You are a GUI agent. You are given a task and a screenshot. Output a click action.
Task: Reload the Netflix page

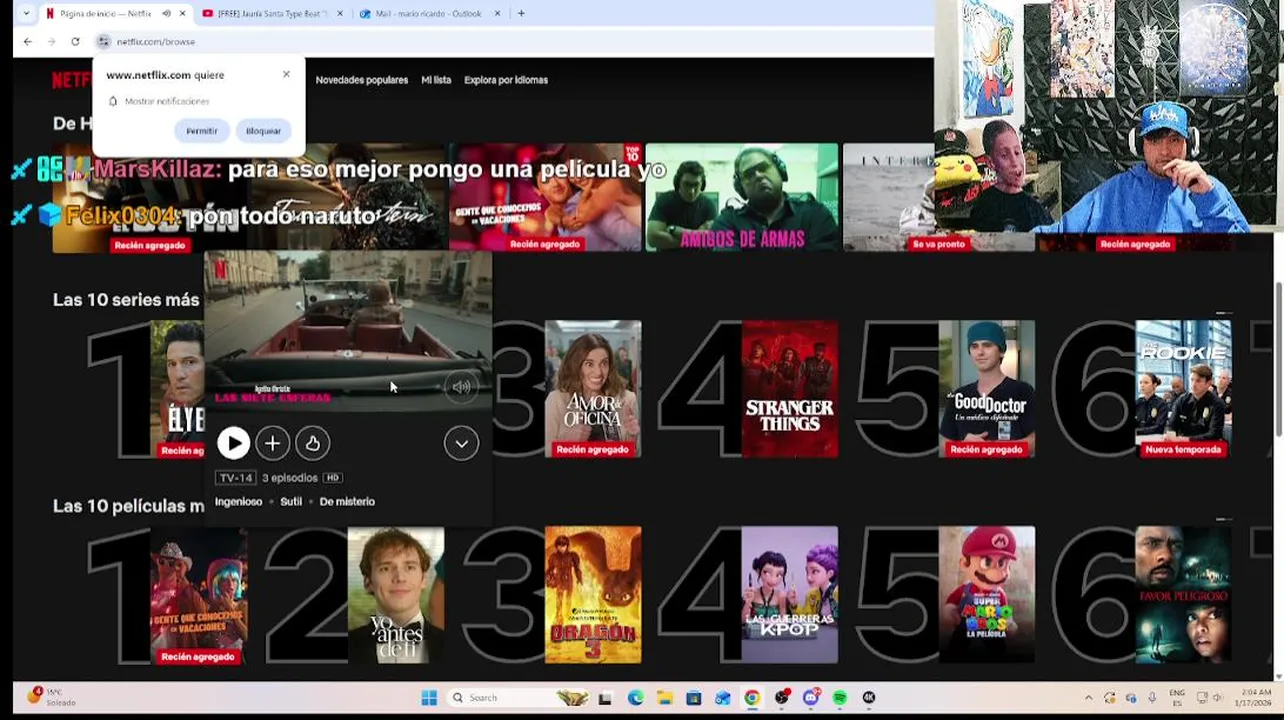75,41
